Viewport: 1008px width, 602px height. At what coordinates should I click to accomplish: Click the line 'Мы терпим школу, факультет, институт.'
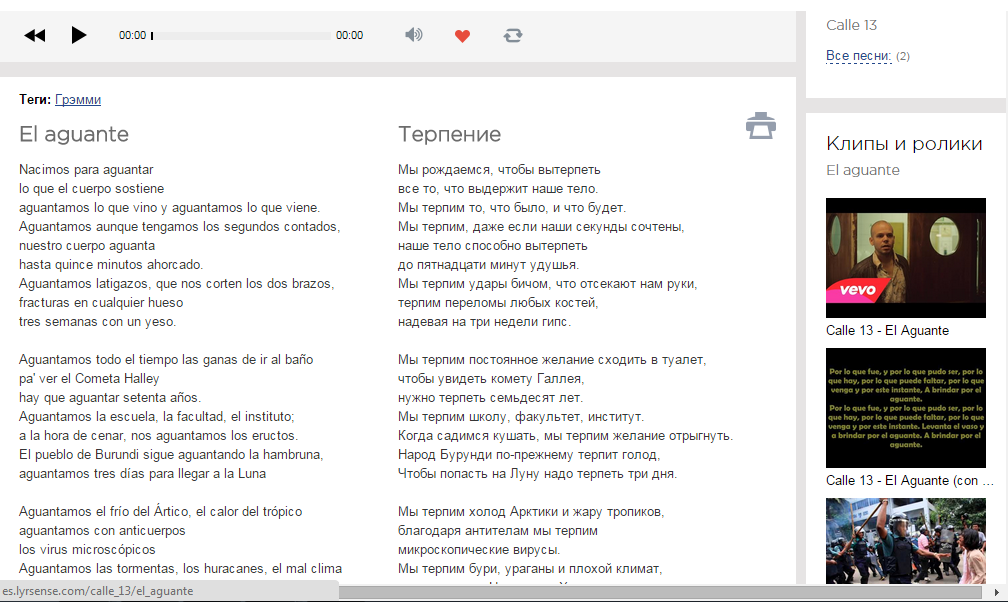coord(521,417)
